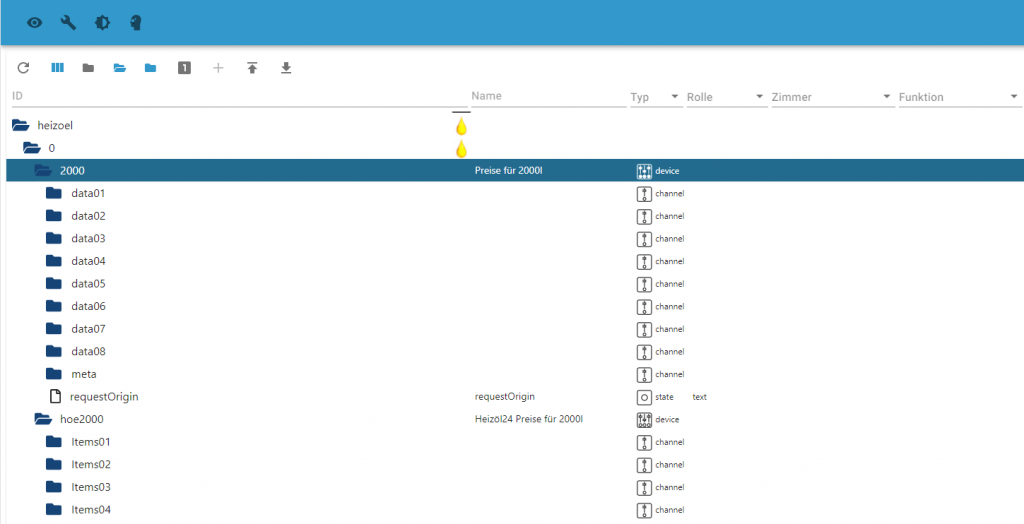Open the Typ filter dropdown

coord(654,97)
